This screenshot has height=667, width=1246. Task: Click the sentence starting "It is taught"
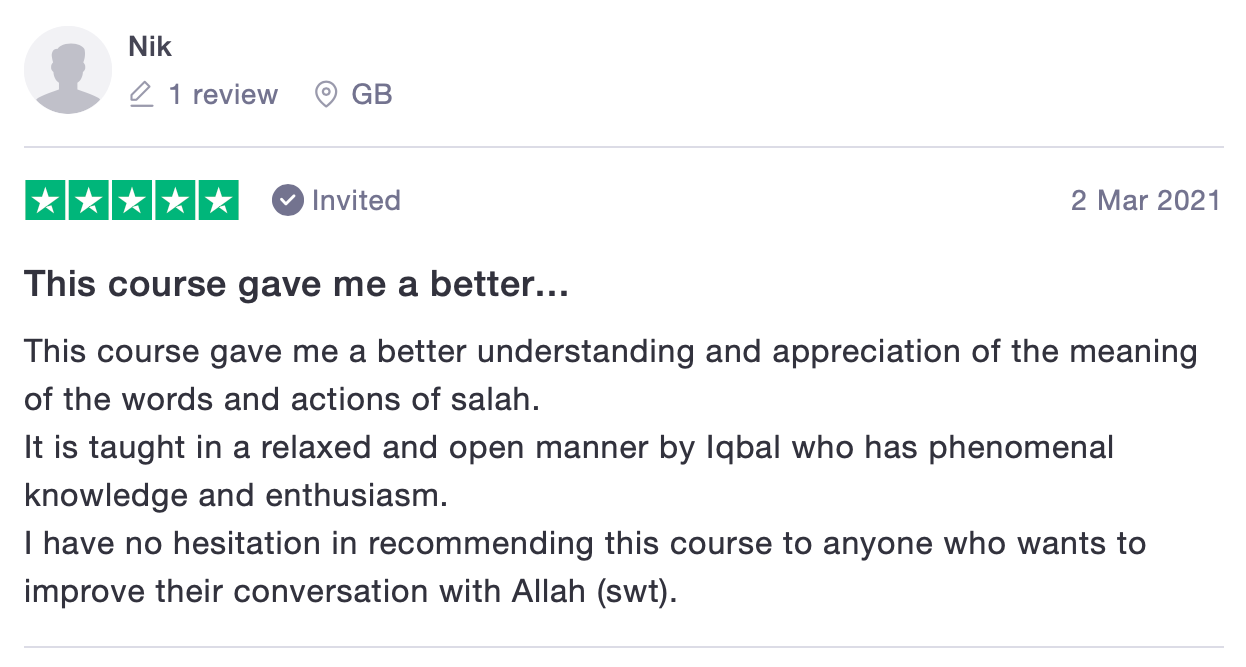pos(568,448)
